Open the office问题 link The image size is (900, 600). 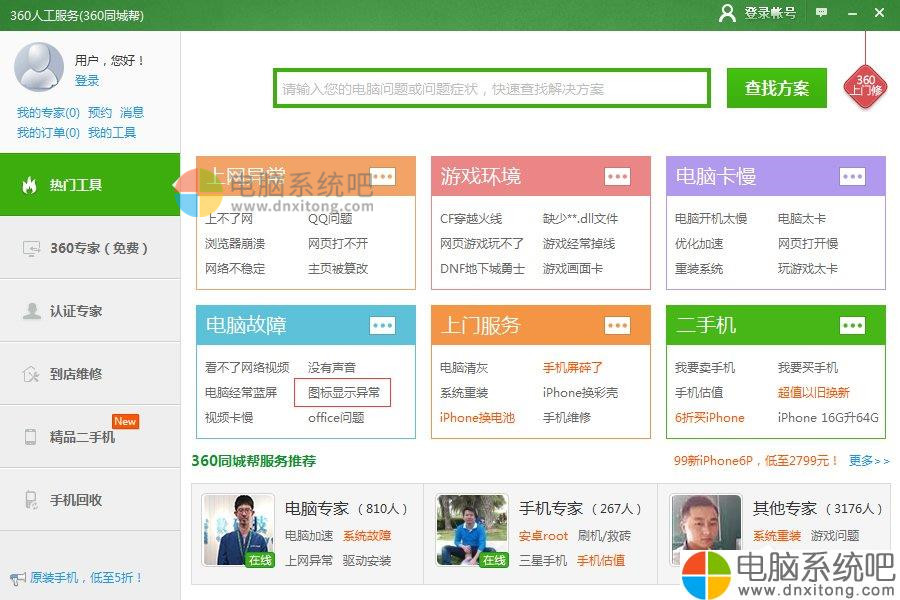[x=336, y=417]
